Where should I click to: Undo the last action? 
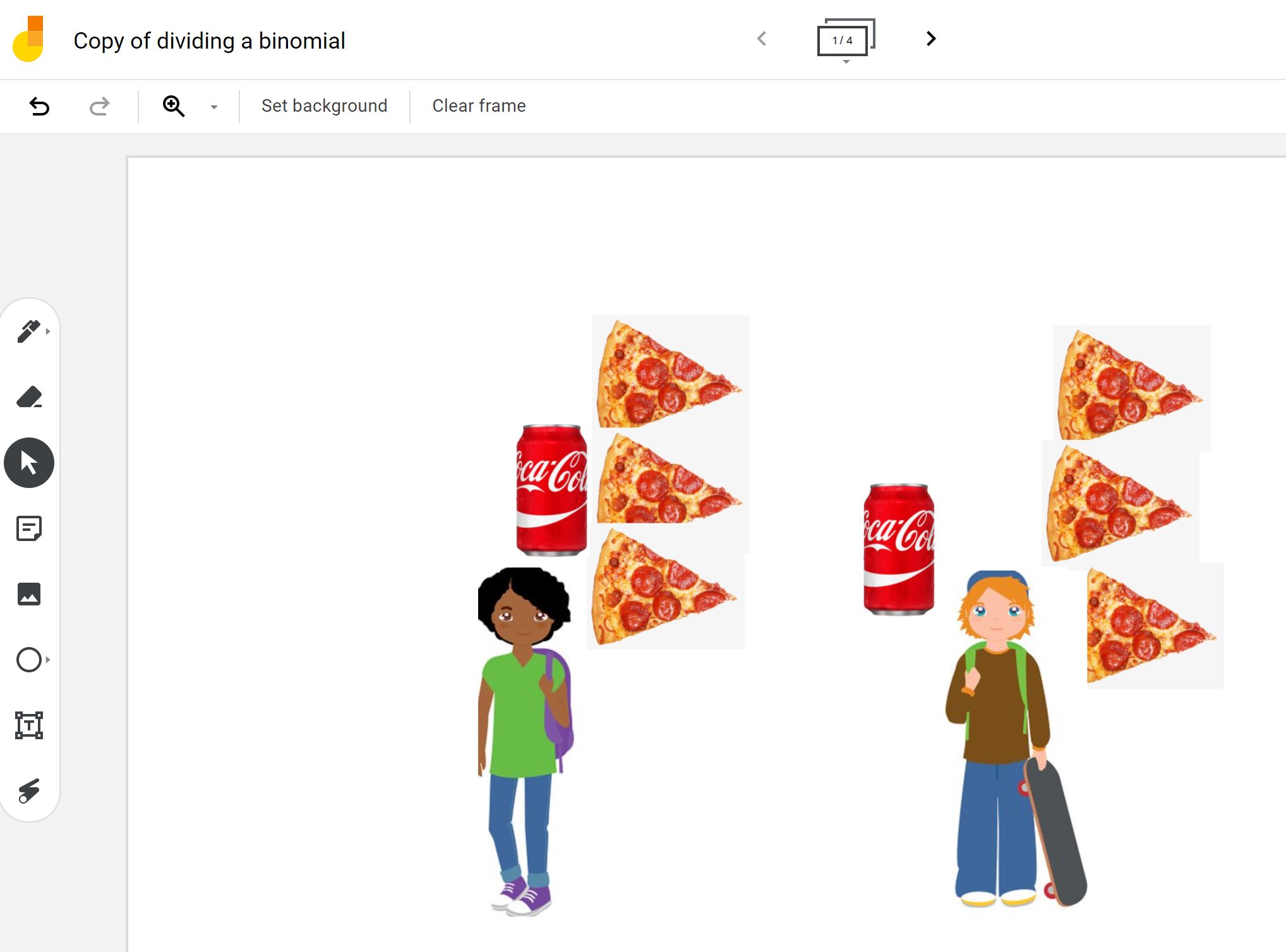pyautogui.click(x=39, y=106)
